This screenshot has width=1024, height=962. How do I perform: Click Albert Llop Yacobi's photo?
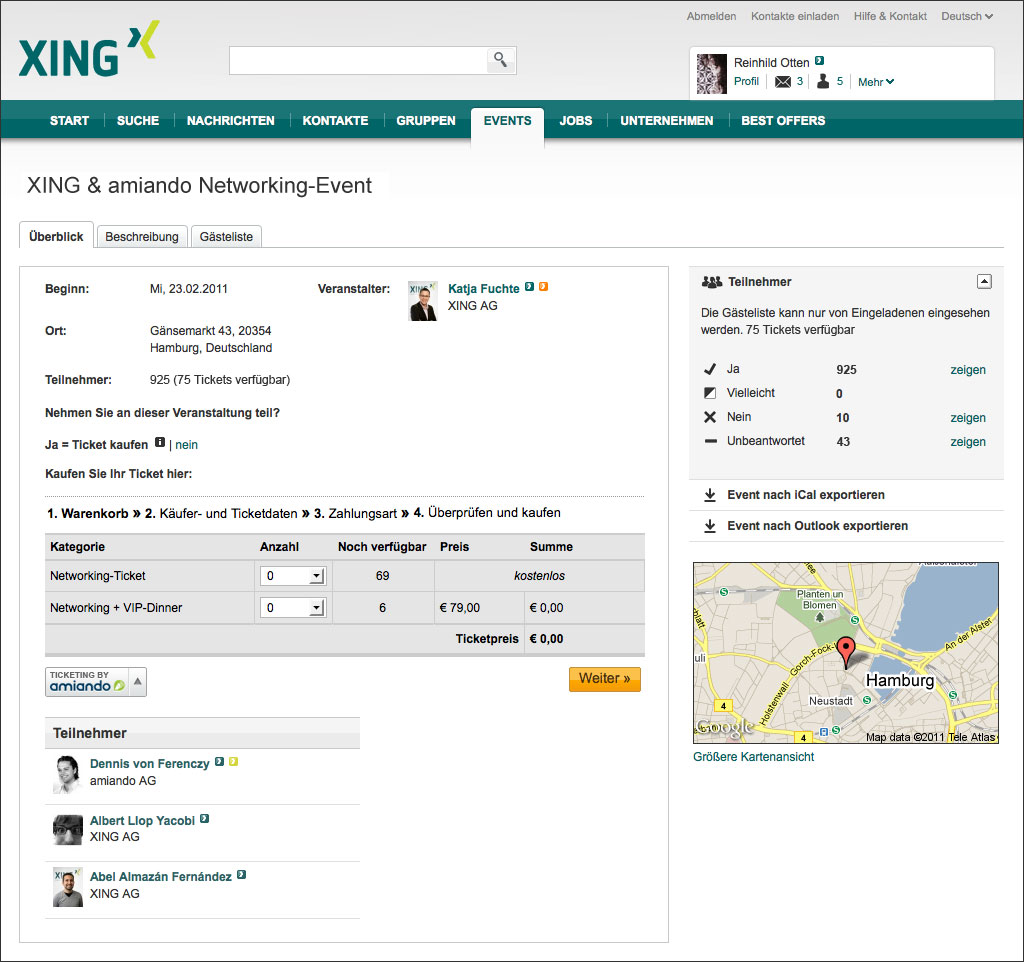click(x=68, y=830)
